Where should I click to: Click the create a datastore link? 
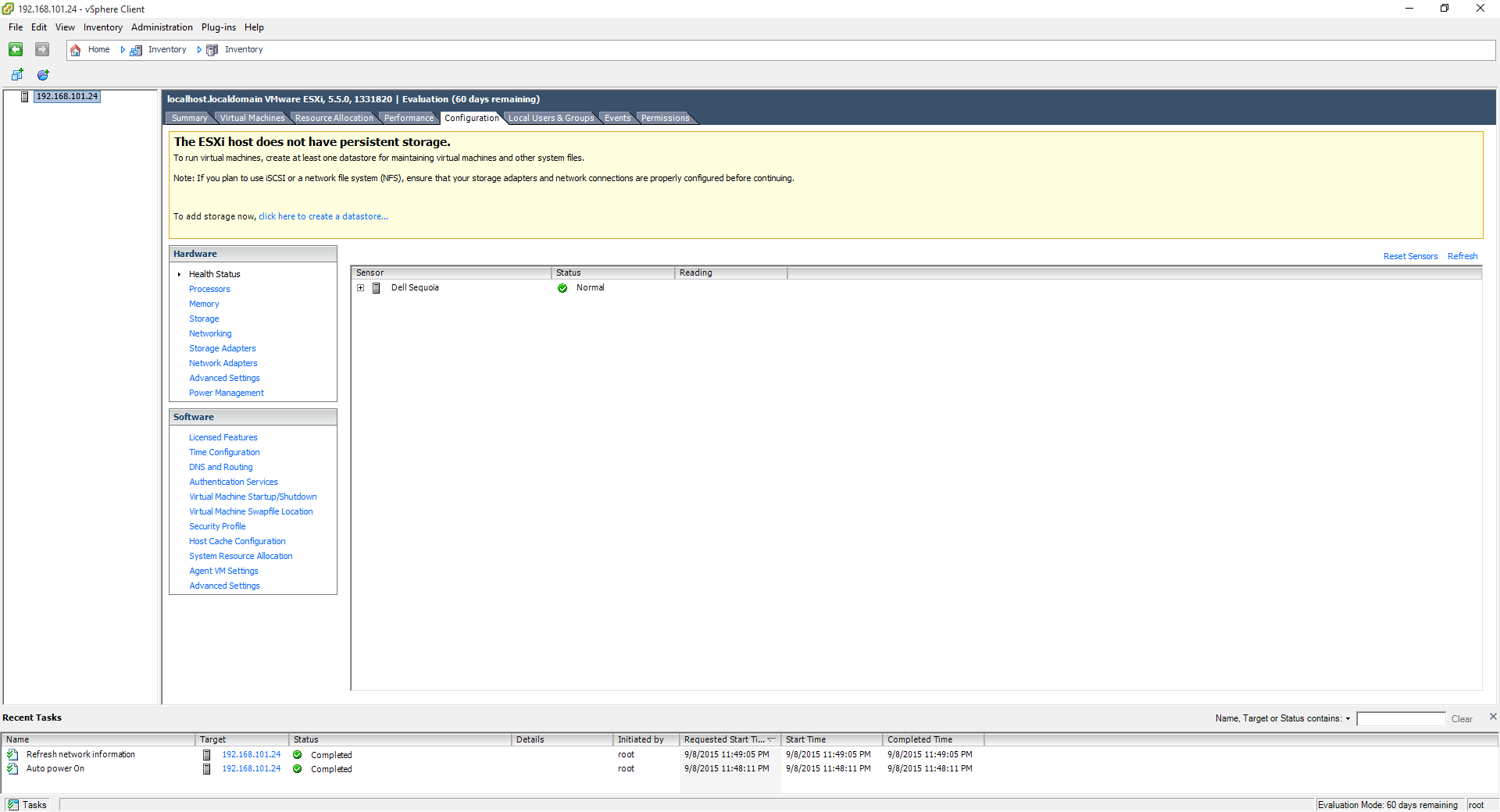click(x=323, y=216)
